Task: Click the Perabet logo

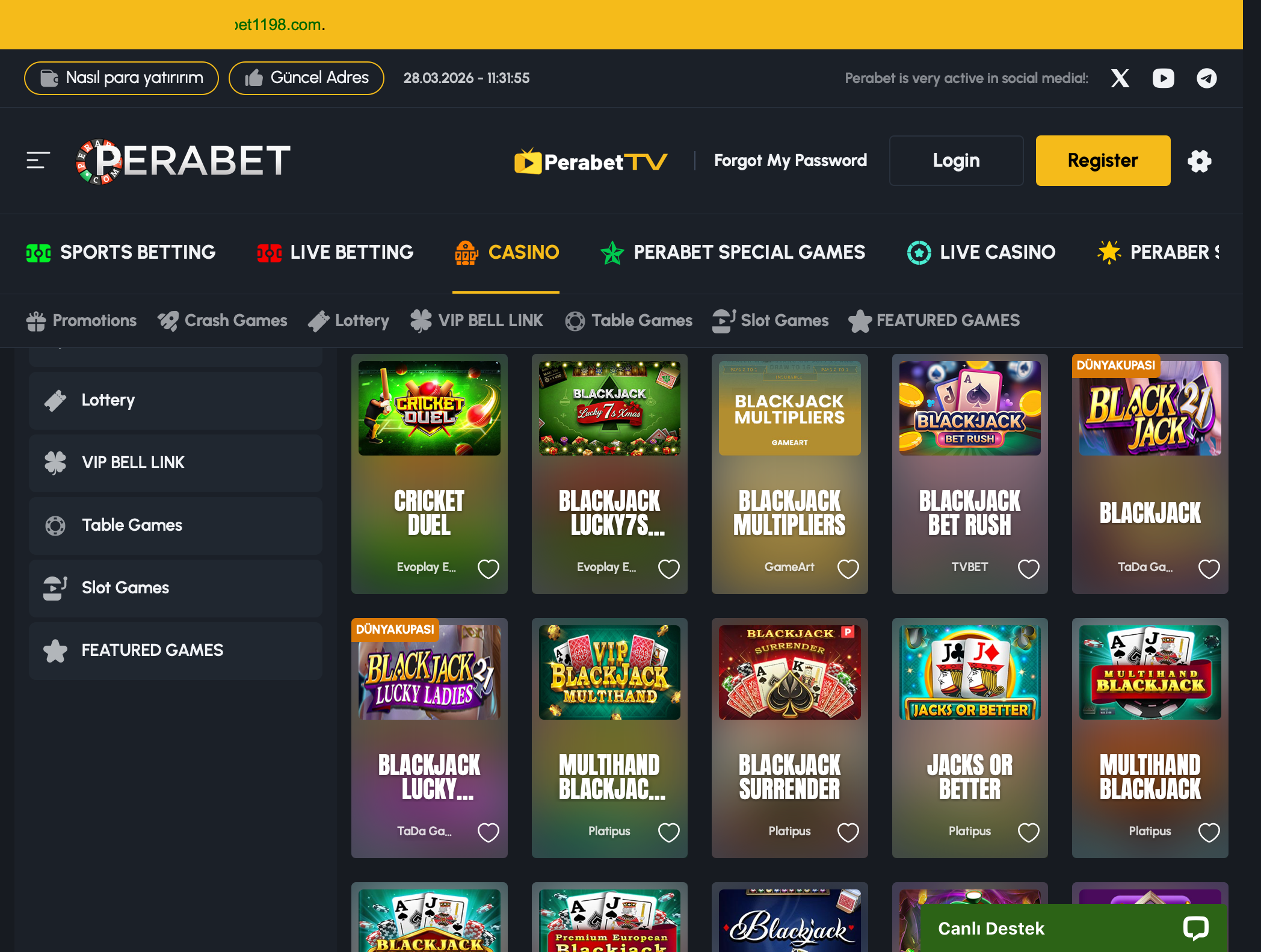Action: (x=183, y=161)
